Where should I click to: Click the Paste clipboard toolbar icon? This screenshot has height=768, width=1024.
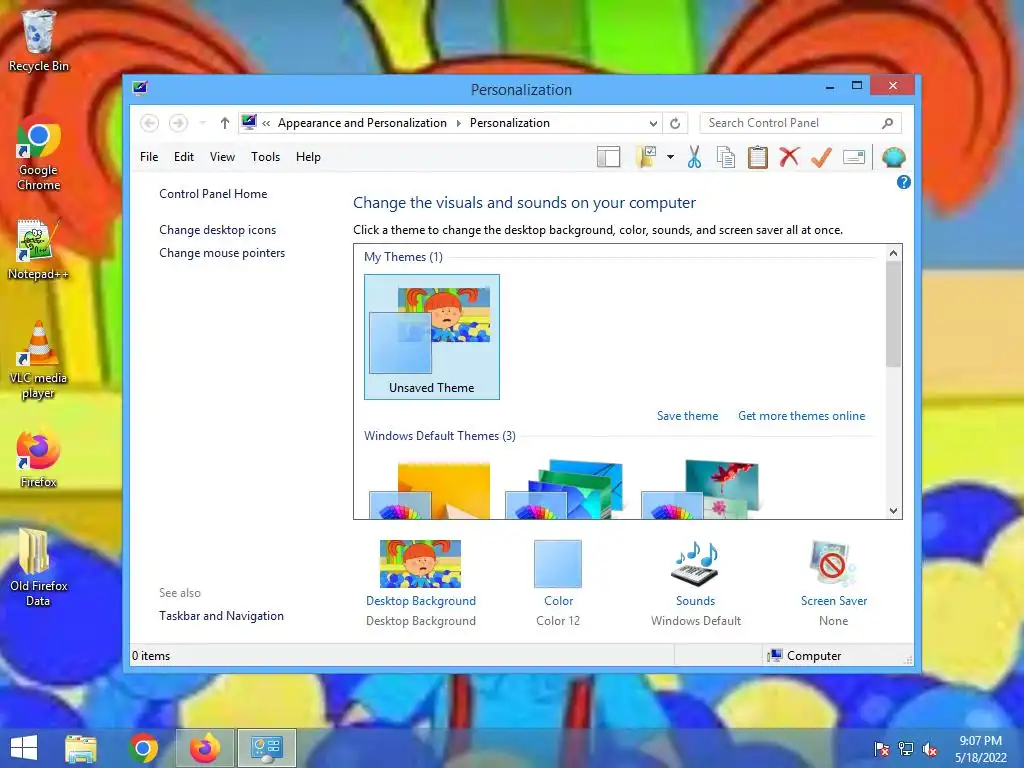click(758, 157)
